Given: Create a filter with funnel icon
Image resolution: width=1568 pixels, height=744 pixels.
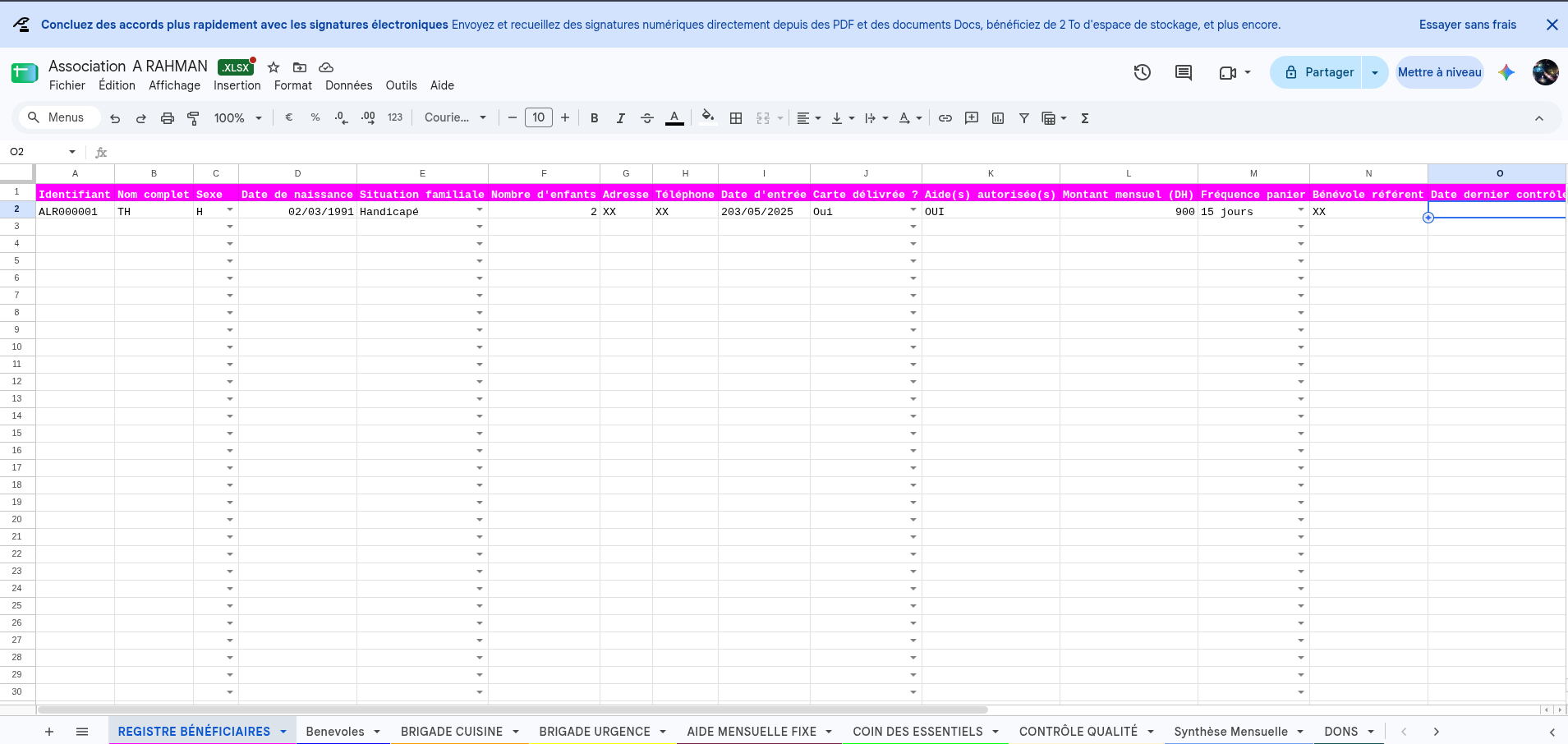Looking at the screenshot, I should (1024, 118).
